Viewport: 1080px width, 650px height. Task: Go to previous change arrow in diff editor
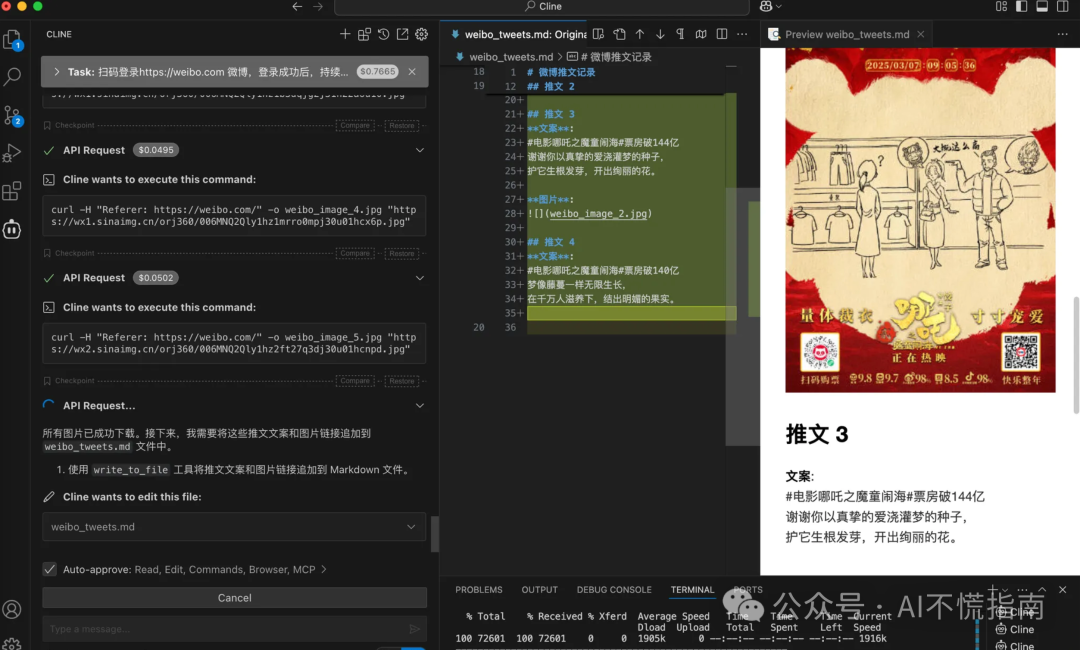(640, 34)
